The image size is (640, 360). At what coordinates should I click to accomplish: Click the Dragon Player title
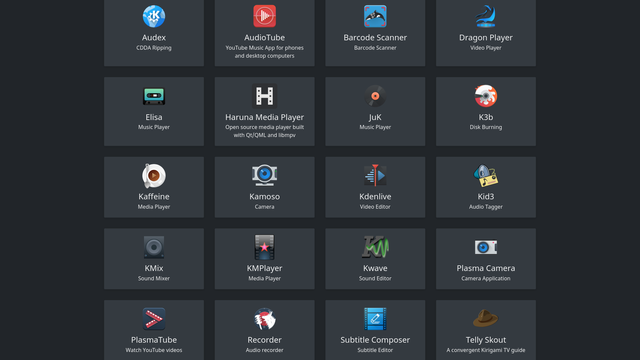(x=486, y=38)
